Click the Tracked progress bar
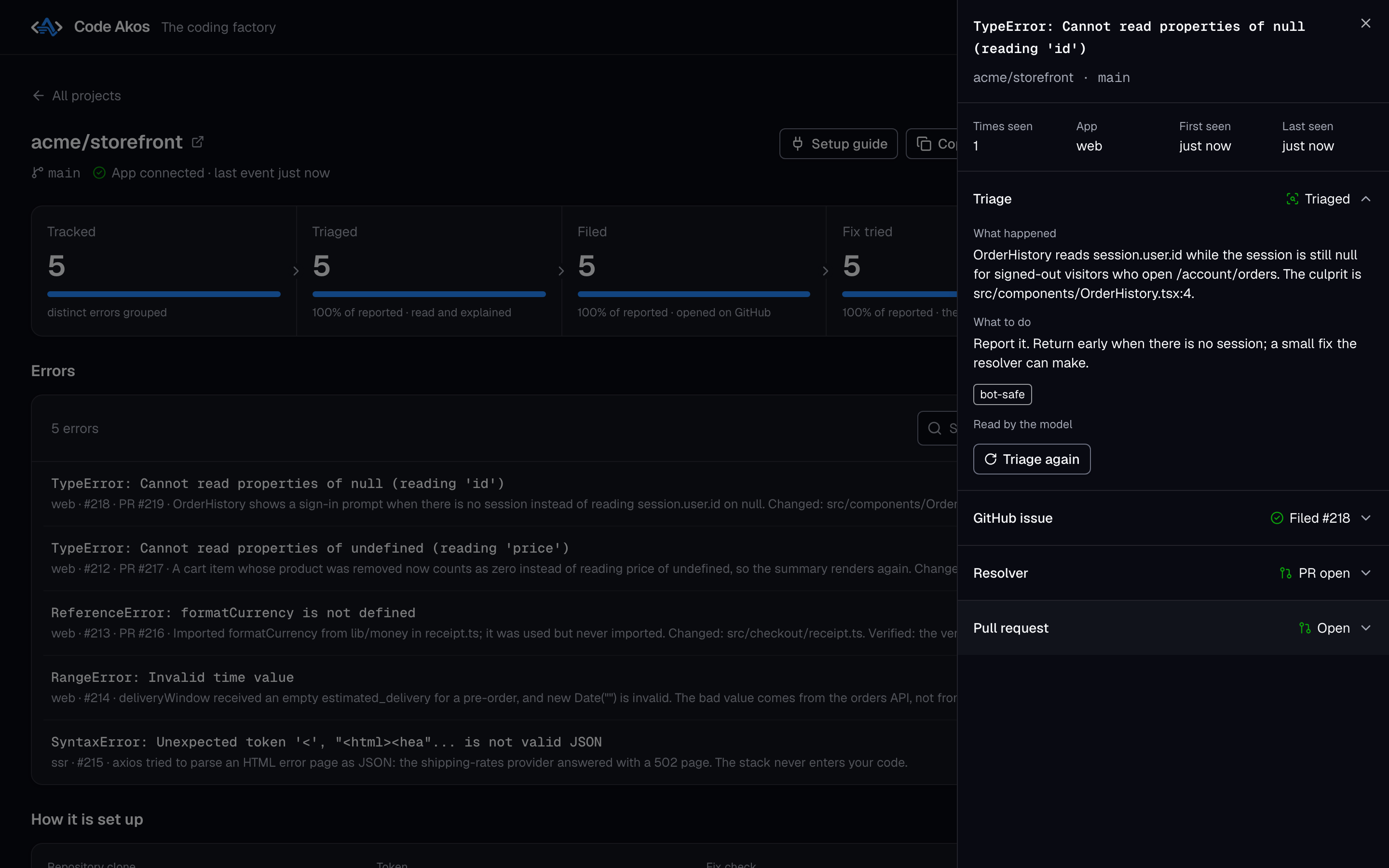The image size is (1389, 868). pyautogui.click(x=163, y=294)
